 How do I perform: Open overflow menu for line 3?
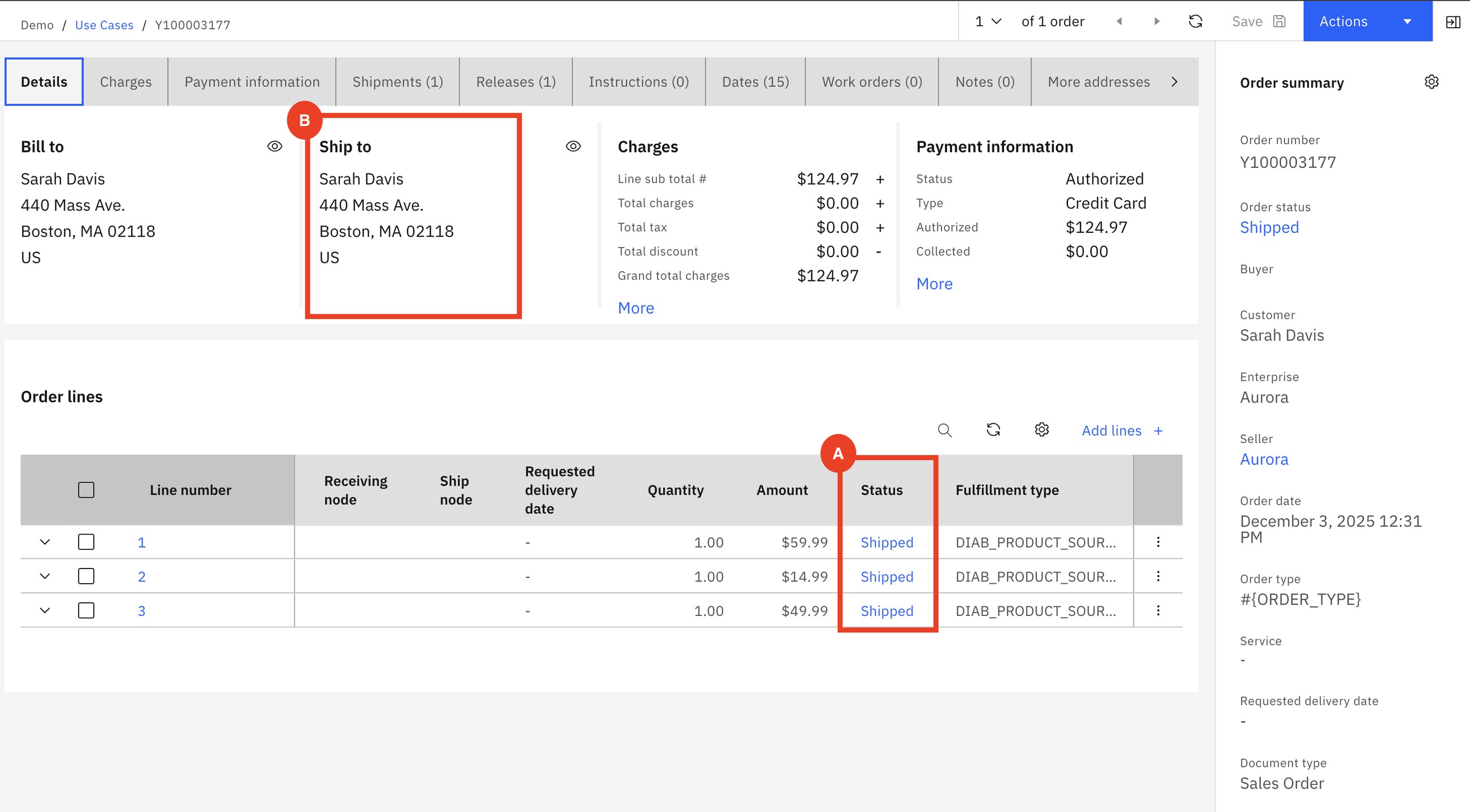coord(1158,610)
